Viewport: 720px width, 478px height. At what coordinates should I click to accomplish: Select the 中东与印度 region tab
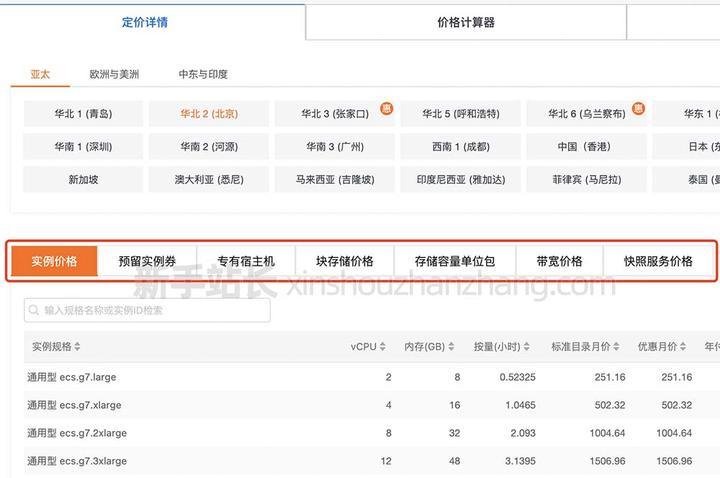[203, 74]
